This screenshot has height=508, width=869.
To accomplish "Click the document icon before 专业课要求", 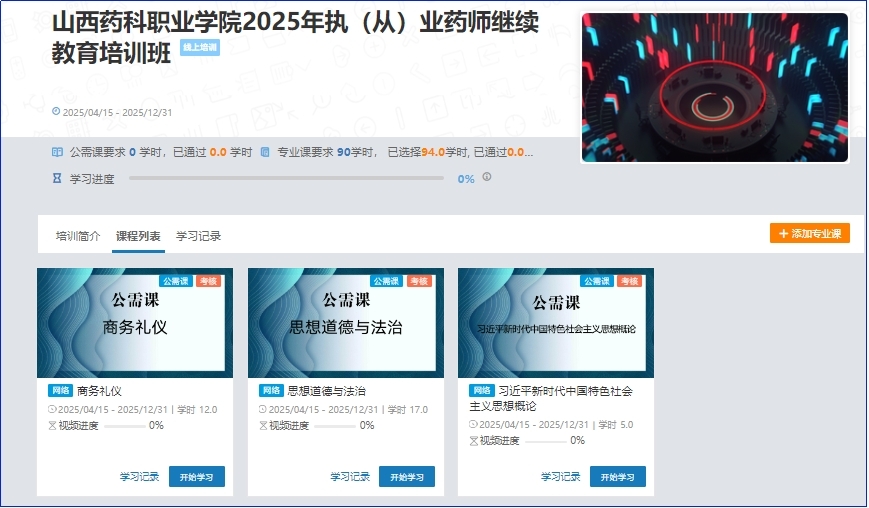I will (265, 152).
